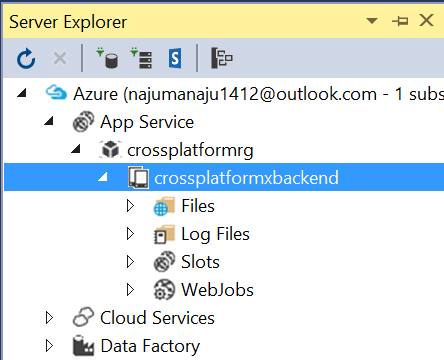Click the App Service globe icon
The width and height of the screenshot is (444, 360).
click(x=83, y=121)
